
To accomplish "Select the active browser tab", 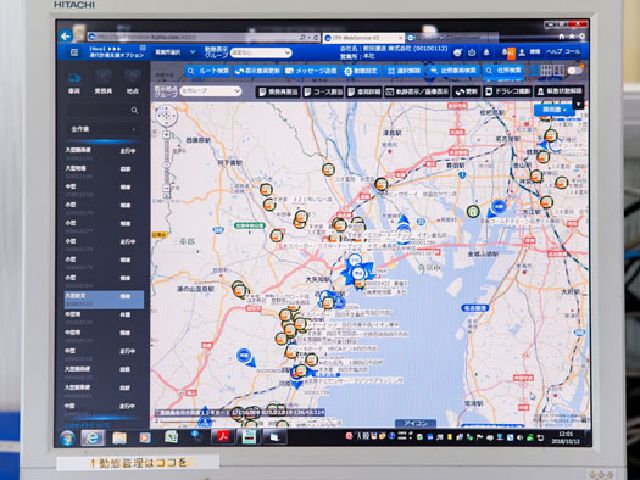I will 363,38.
